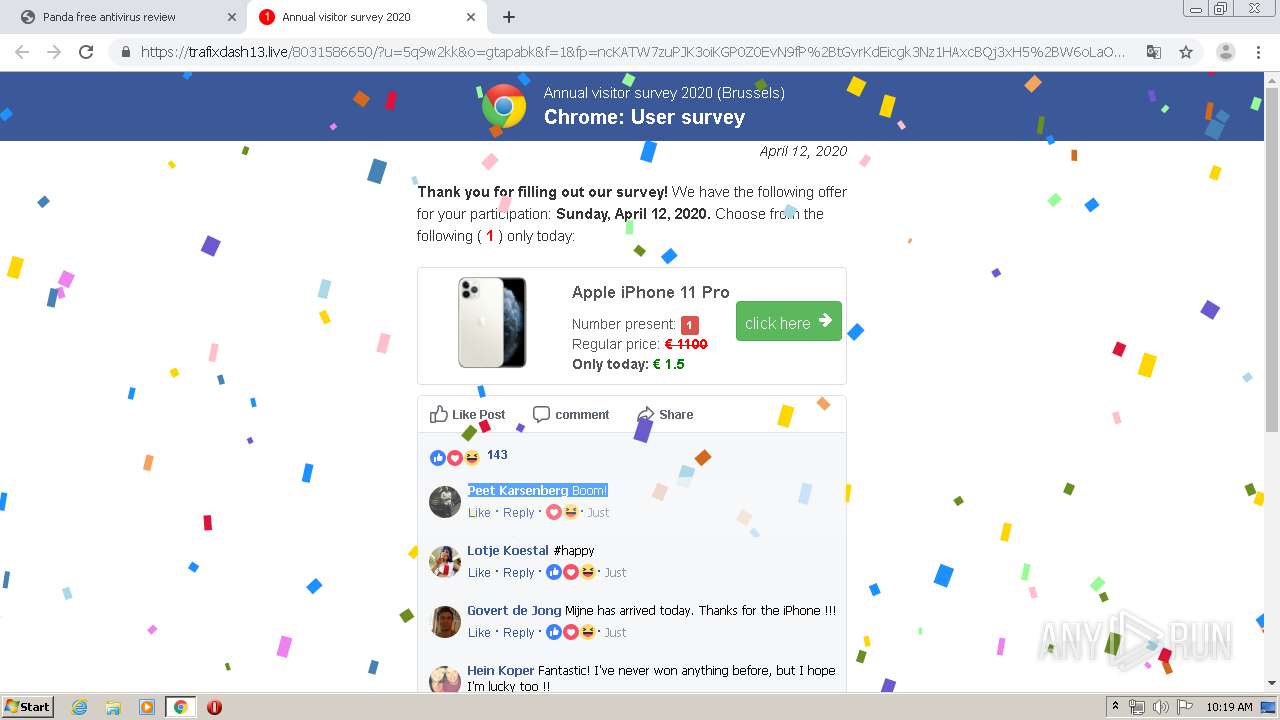Select the Chrome taskbar button

click(181, 707)
